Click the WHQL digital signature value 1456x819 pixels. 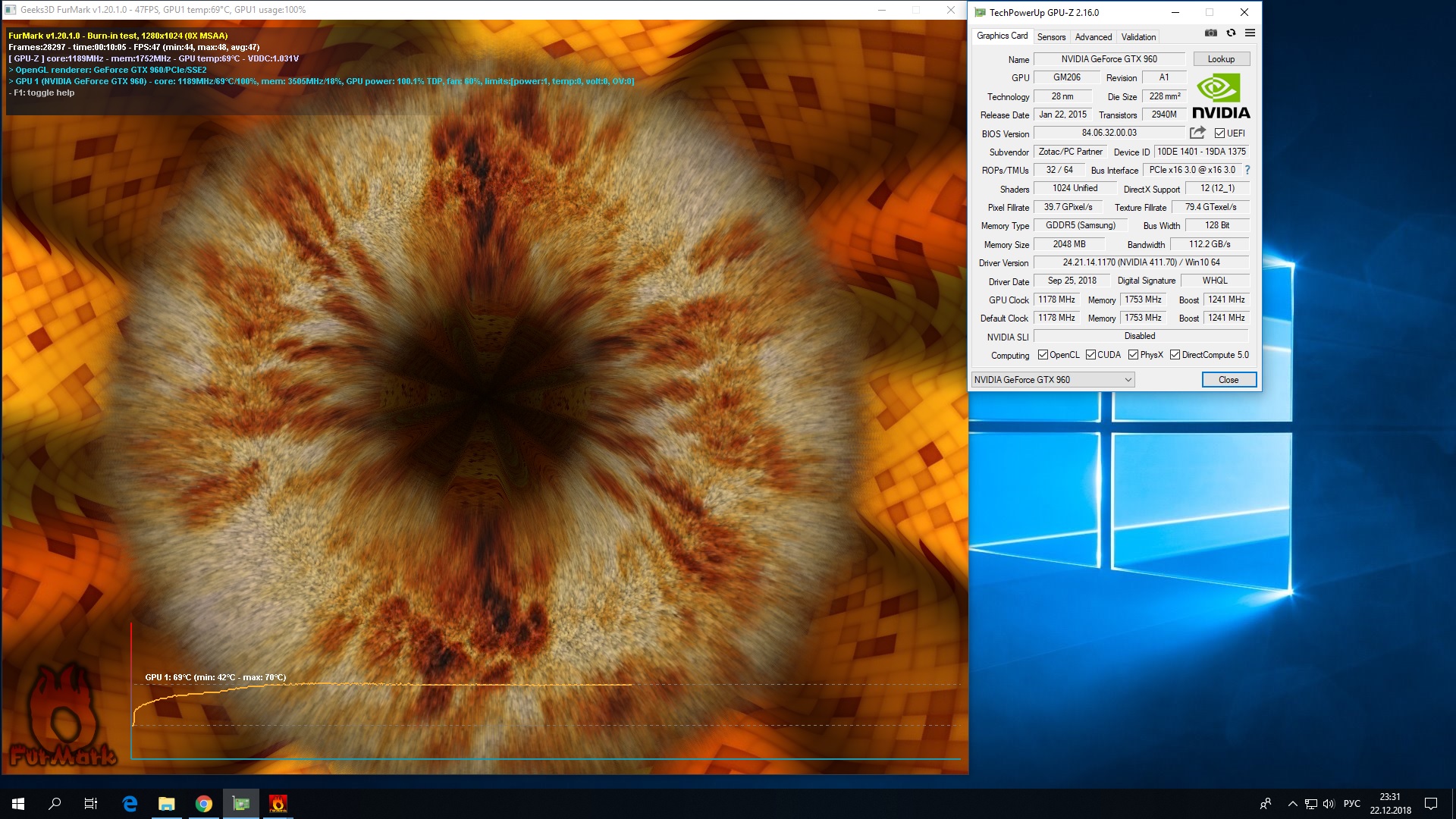click(x=1214, y=281)
